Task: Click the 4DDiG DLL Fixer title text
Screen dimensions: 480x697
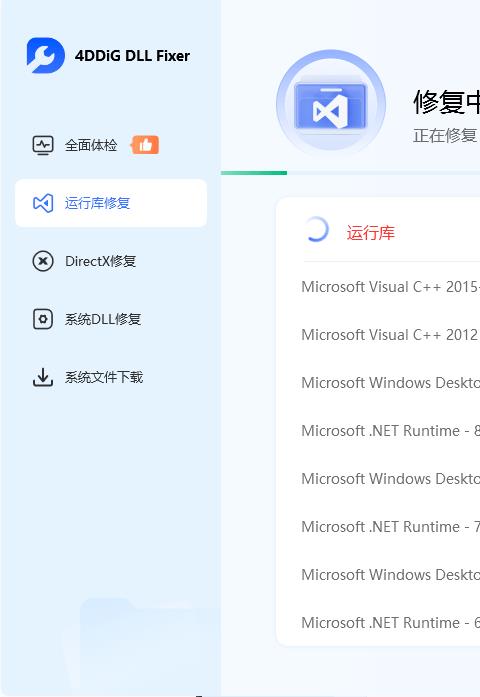Action: click(132, 56)
